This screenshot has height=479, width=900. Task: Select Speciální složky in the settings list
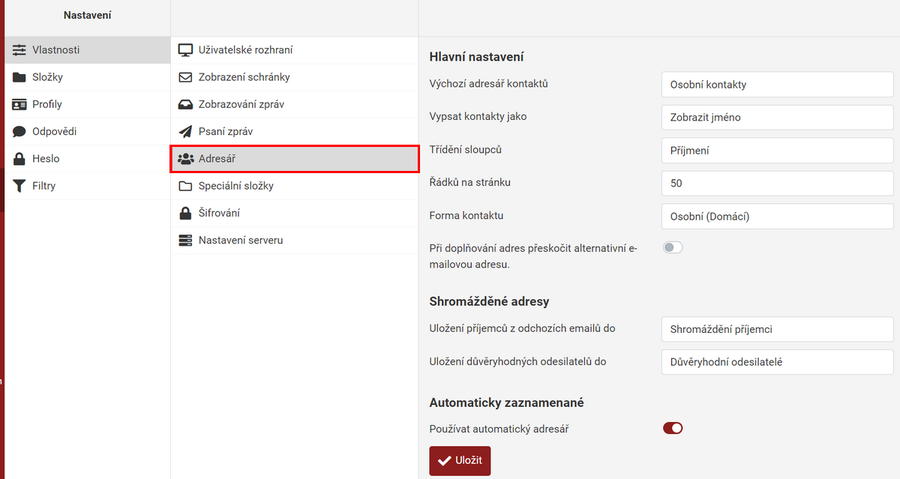(243, 186)
